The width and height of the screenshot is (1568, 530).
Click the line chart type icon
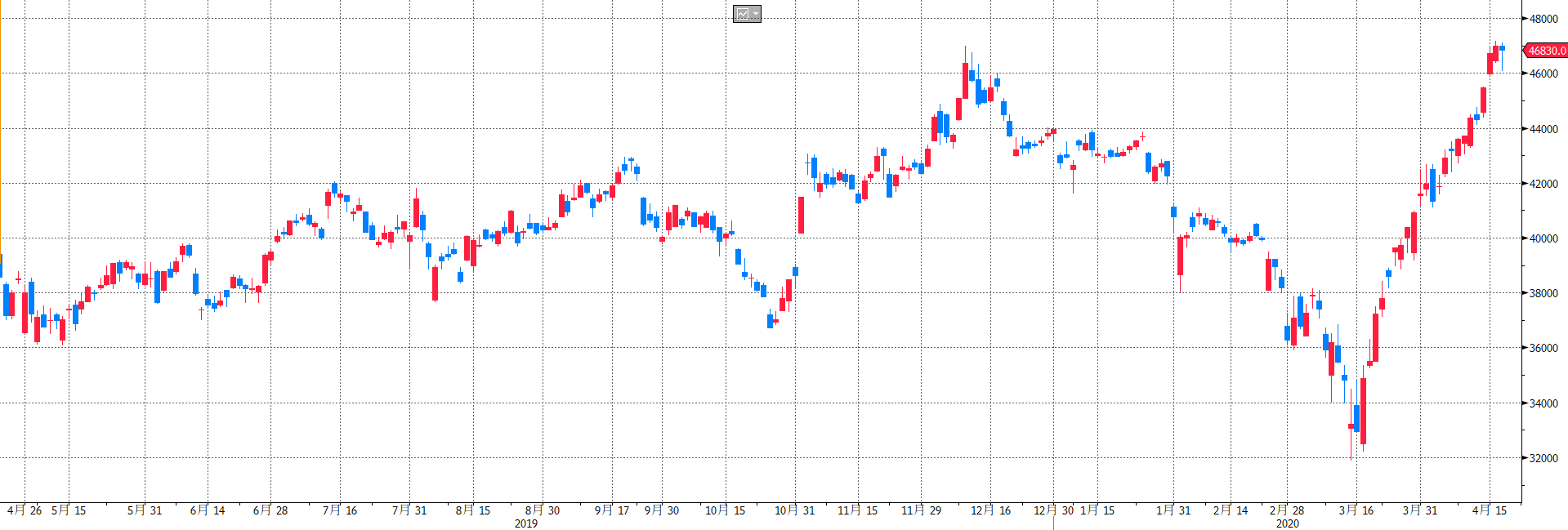point(743,14)
